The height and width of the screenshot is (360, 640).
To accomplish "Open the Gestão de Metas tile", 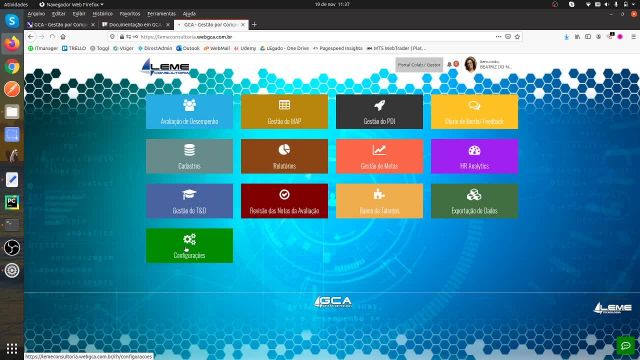I will pos(380,156).
